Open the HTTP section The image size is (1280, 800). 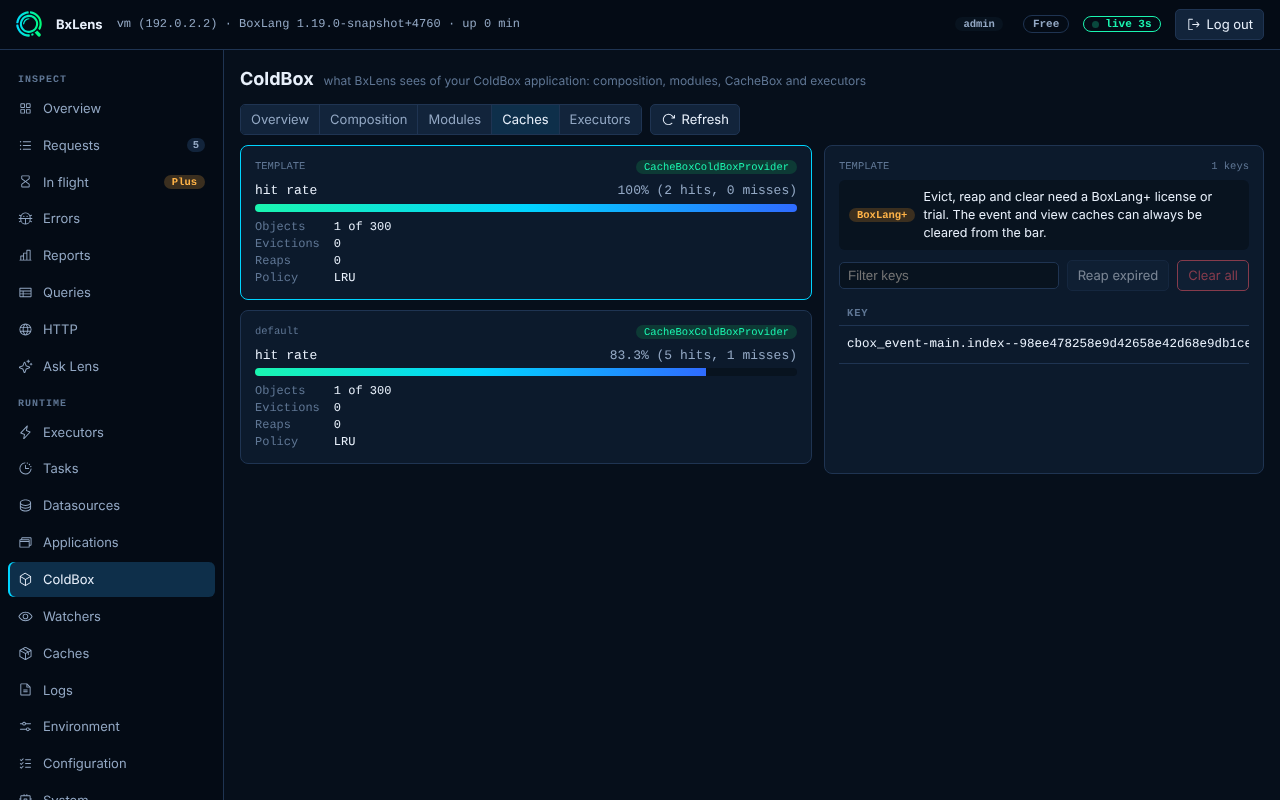[x=111, y=329]
